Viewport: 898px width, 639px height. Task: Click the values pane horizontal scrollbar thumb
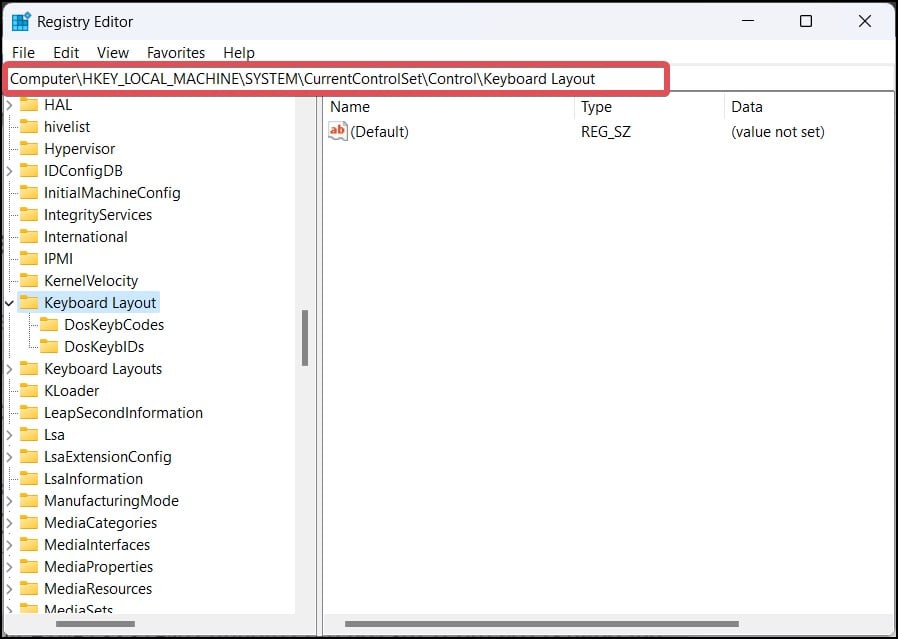(542, 624)
